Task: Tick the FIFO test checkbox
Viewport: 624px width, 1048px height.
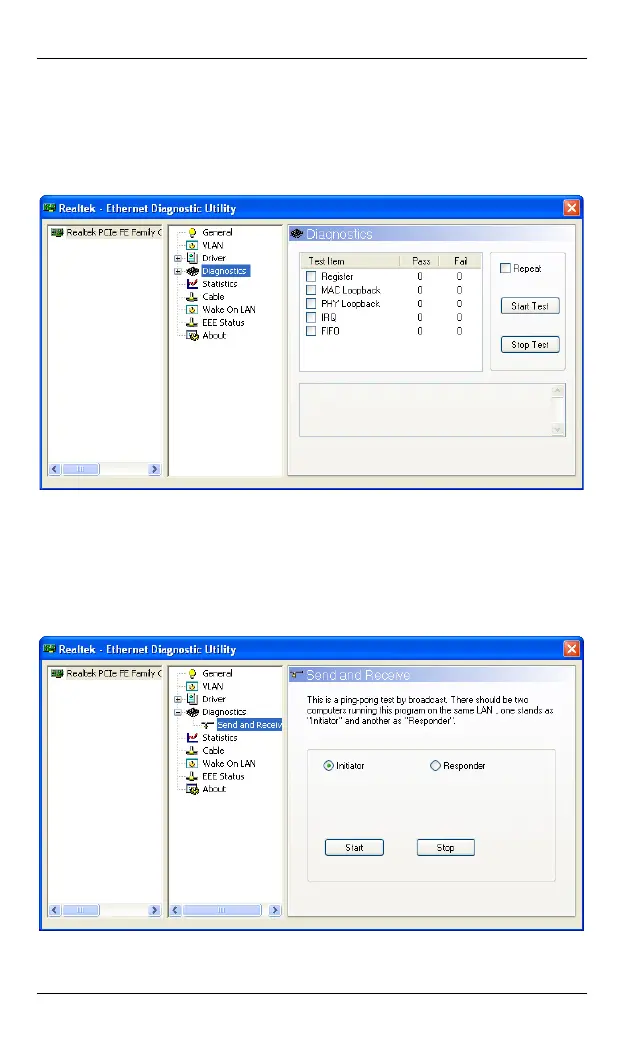Action: pyautogui.click(x=311, y=331)
